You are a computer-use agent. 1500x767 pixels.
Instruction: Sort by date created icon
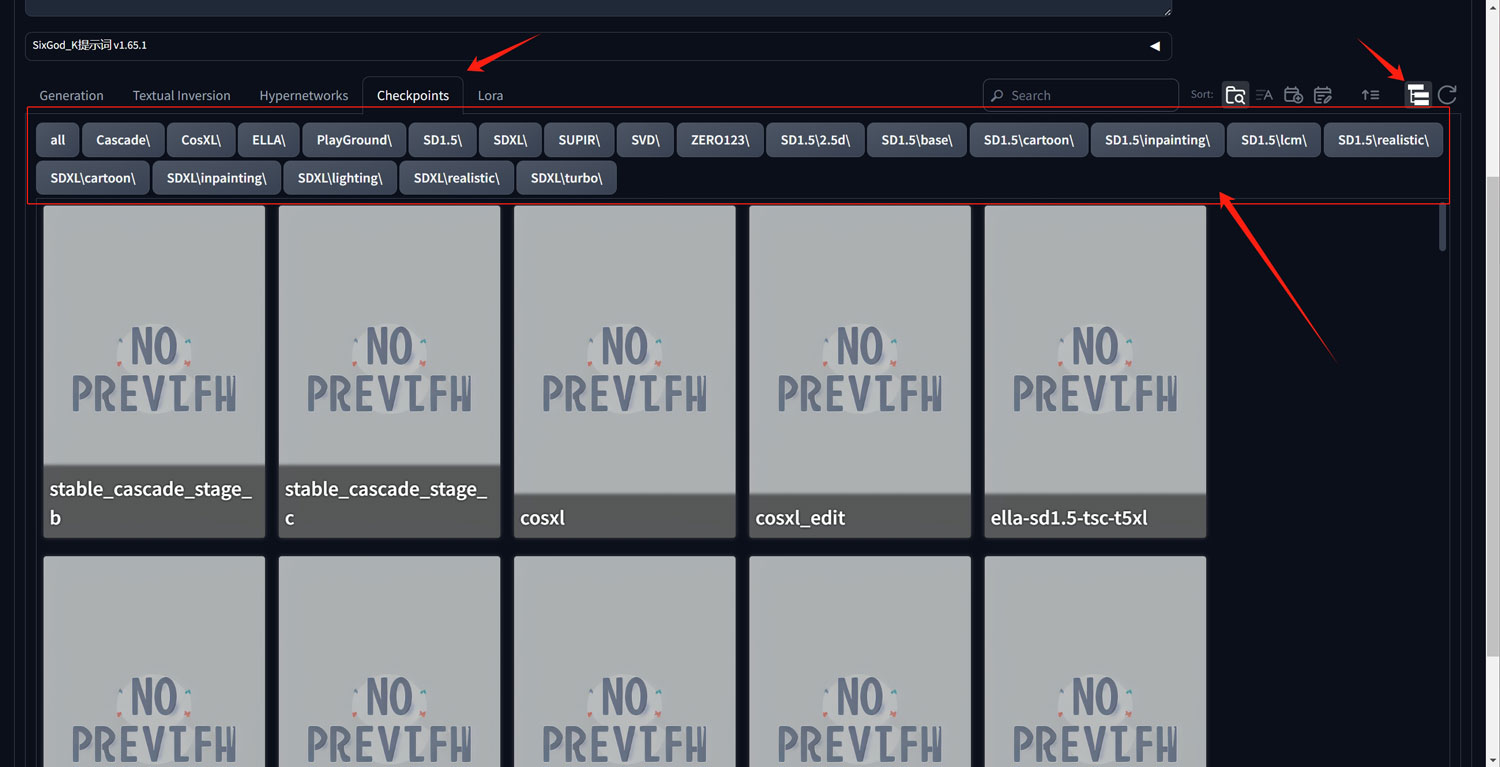click(1293, 95)
